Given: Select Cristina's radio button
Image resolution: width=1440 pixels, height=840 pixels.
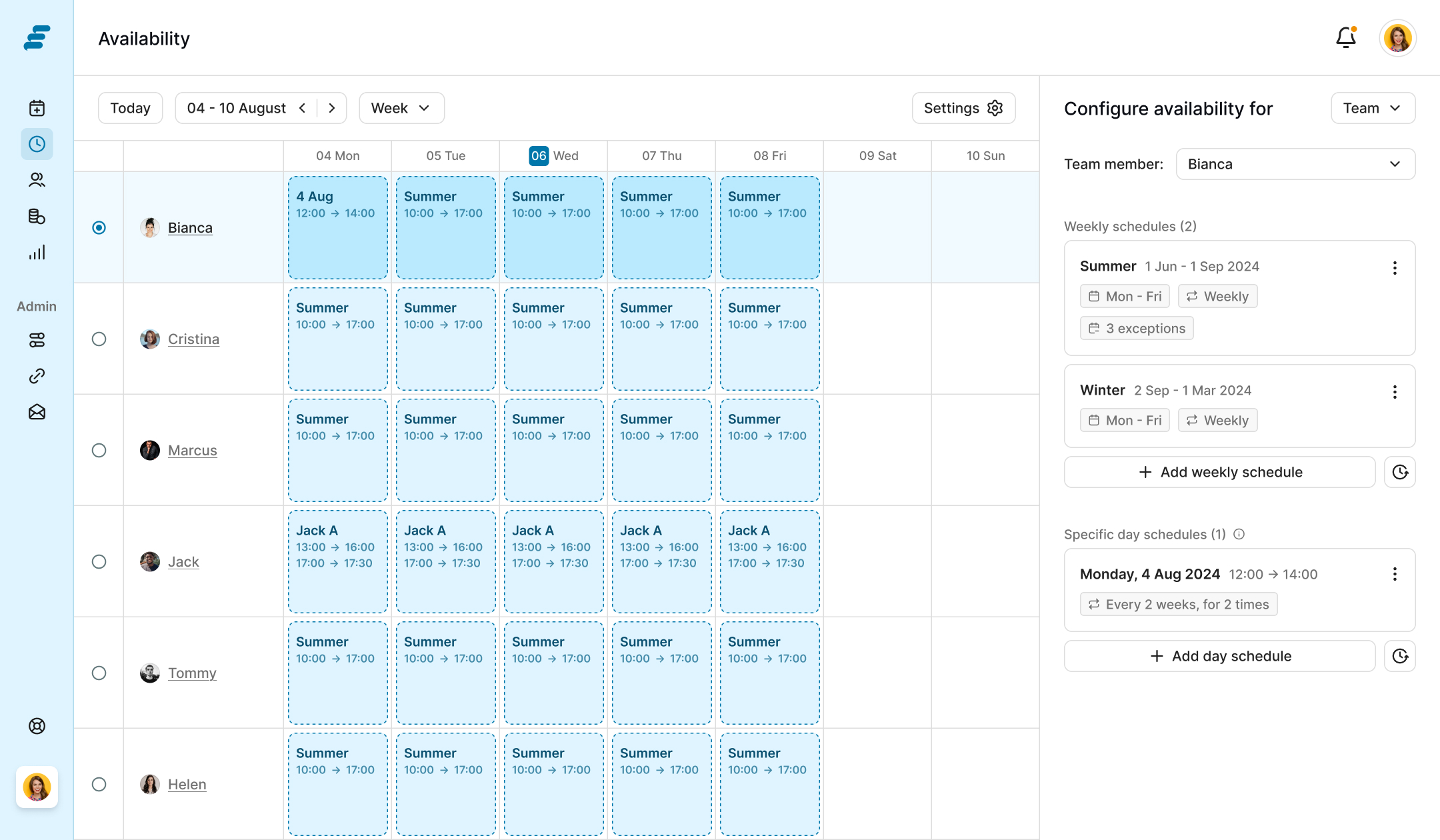Looking at the screenshot, I should [x=99, y=339].
